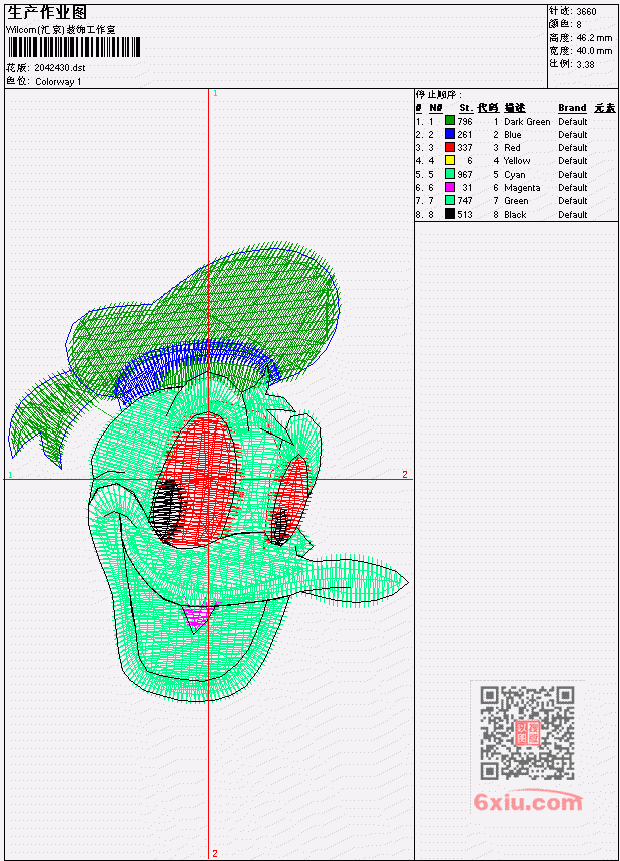The height and width of the screenshot is (861, 620).
Task: Click stitch count '337' for Red
Action: pos(465,148)
